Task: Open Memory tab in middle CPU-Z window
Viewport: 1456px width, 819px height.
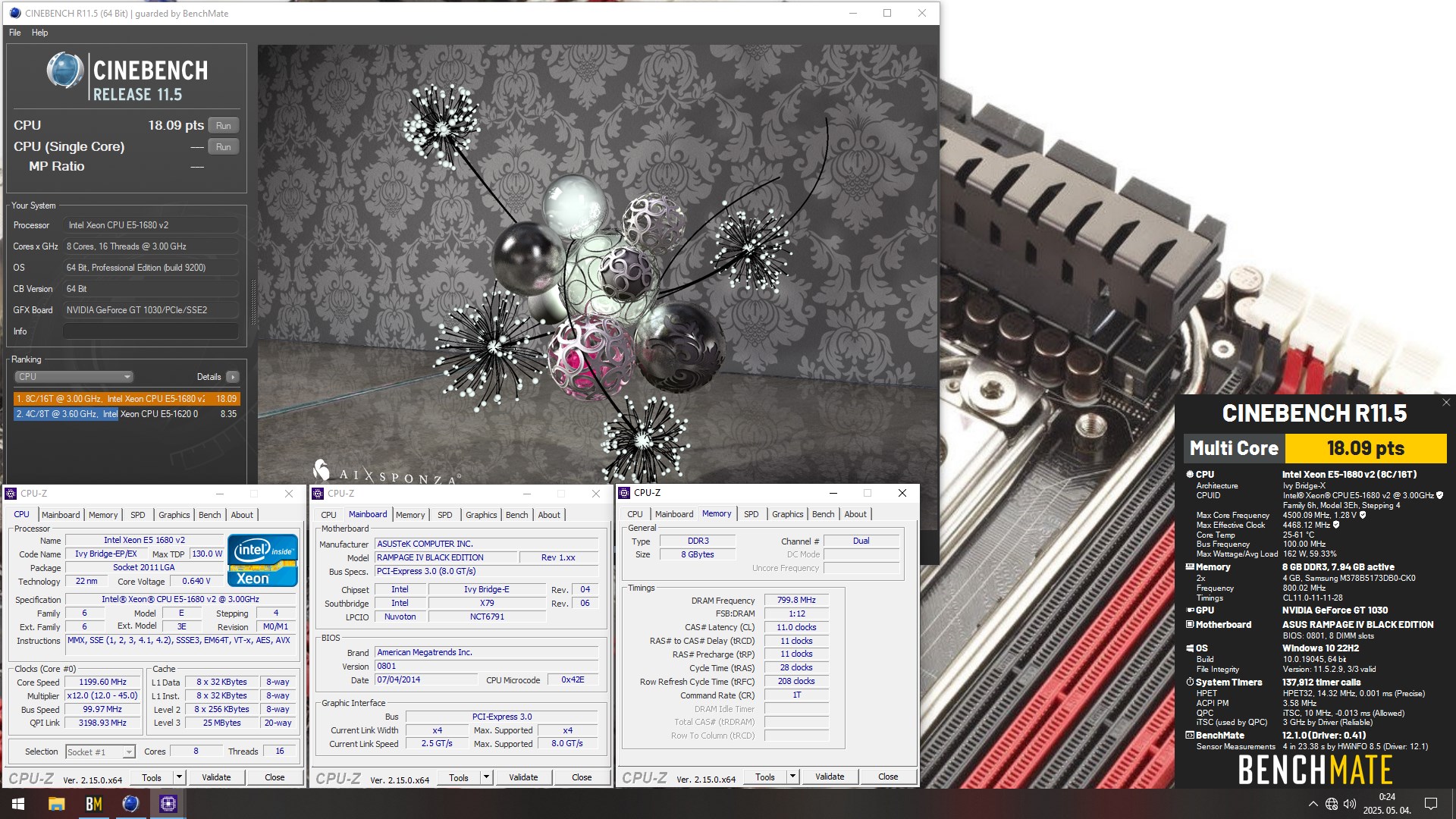Action: (x=410, y=515)
